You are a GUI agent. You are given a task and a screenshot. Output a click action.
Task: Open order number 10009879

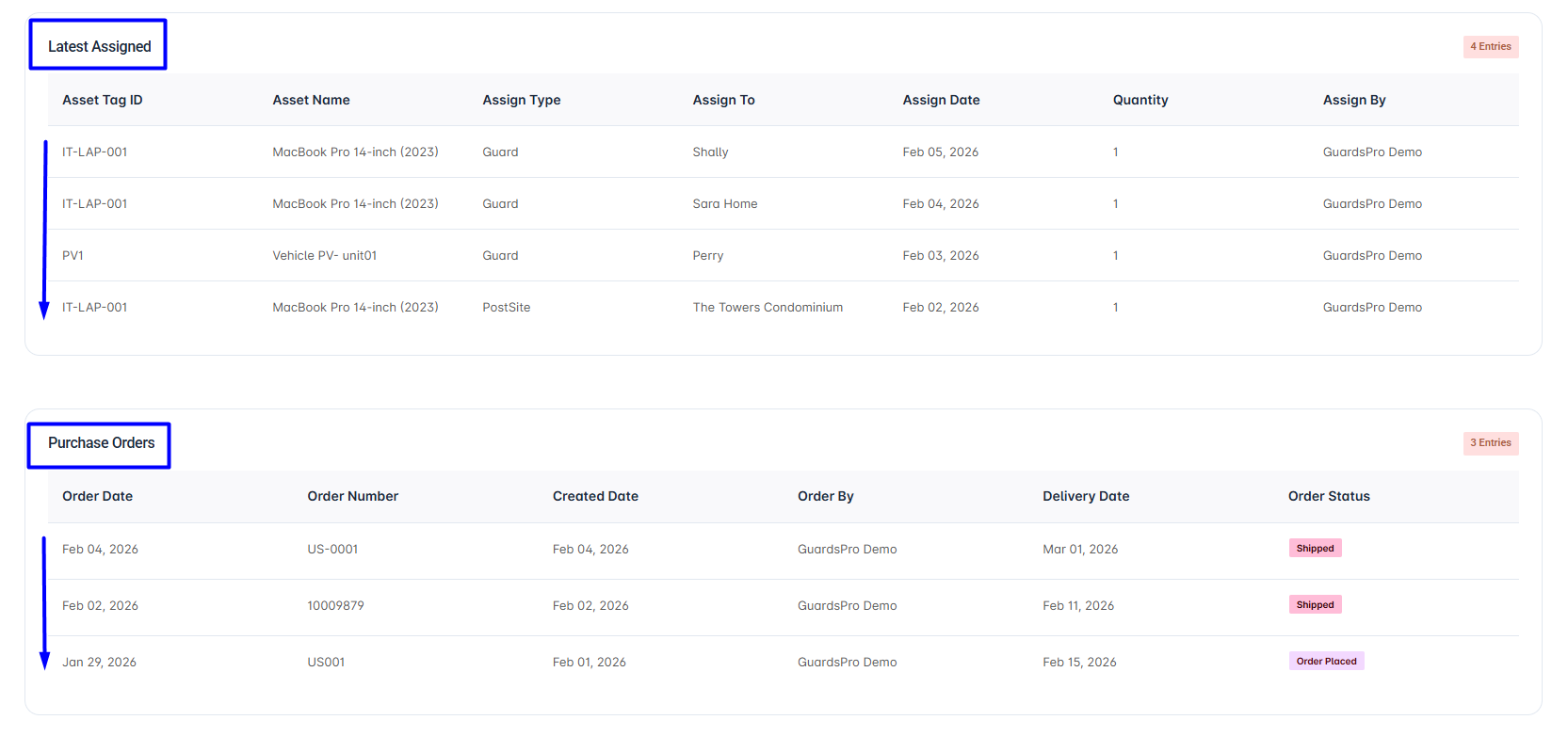click(x=335, y=605)
